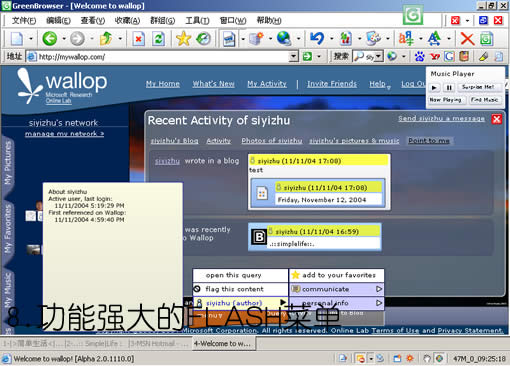This screenshot has height=366, width=510.
Task: Expand the personal info submenu arrow
Action: (x=379, y=303)
